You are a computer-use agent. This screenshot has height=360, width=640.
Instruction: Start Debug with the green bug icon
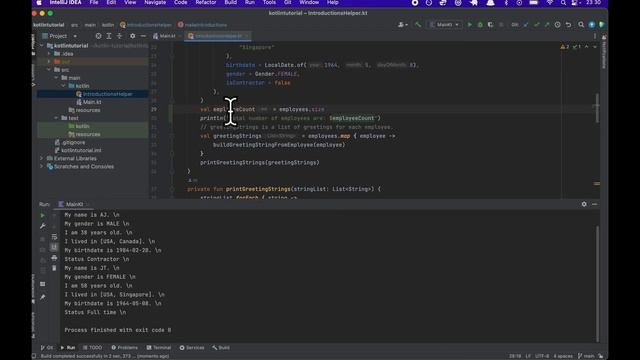pyautogui.click(x=480, y=24)
